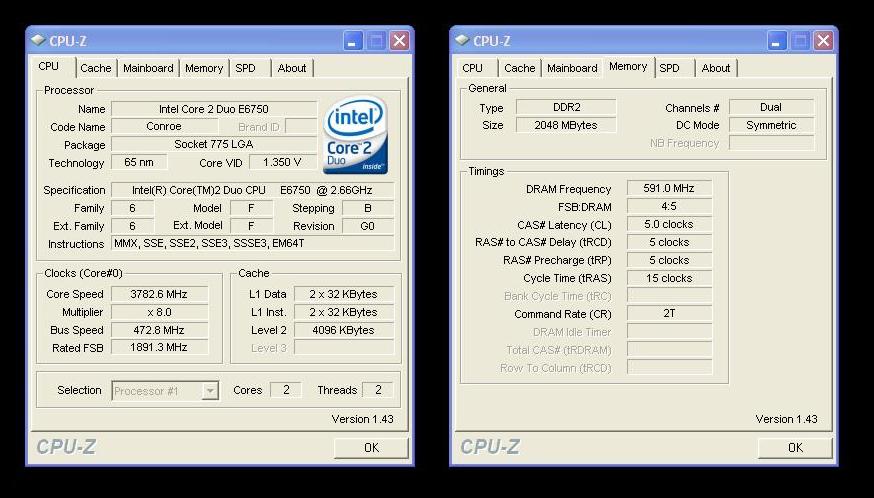Open the Cache tab in left CPU-Z window
Viewport: 874px width, 498px height.
[96, 68]
